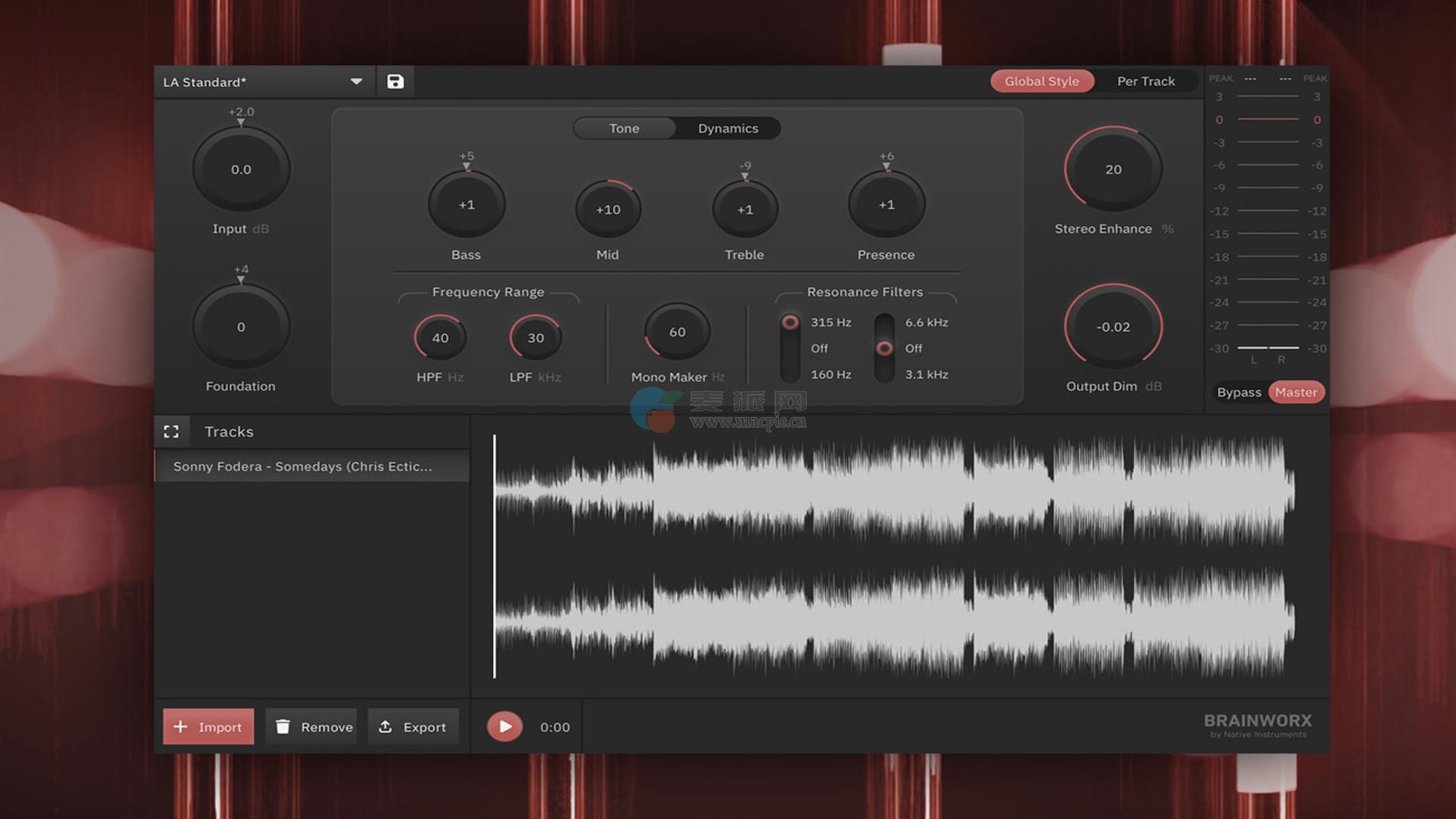Click the Export upload icon

[x=385, y=726]
